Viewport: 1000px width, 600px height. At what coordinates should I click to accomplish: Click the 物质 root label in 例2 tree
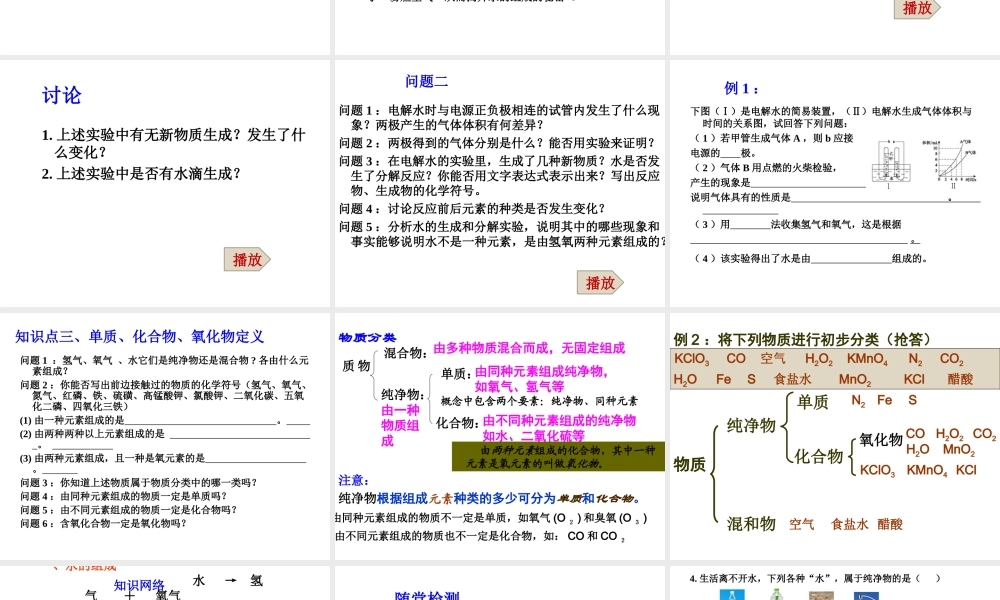click(x=689, y=464)
